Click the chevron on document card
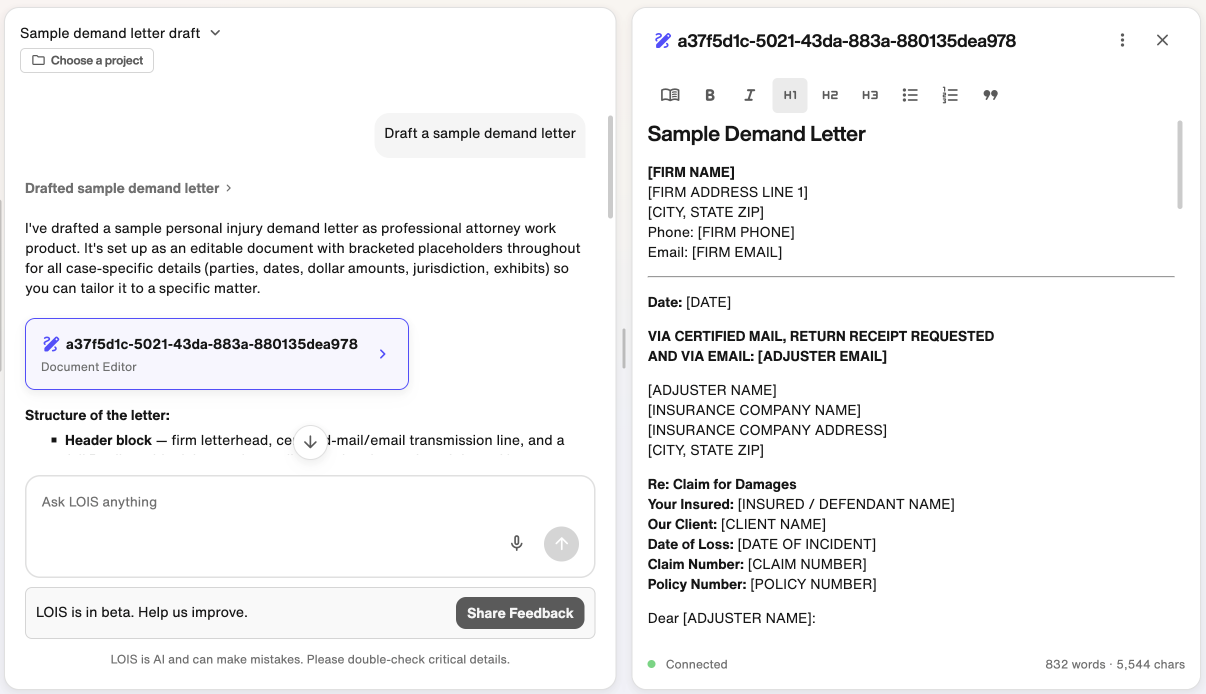The width and height of the screenshot is (1206, 694). [x=382, y=354]
